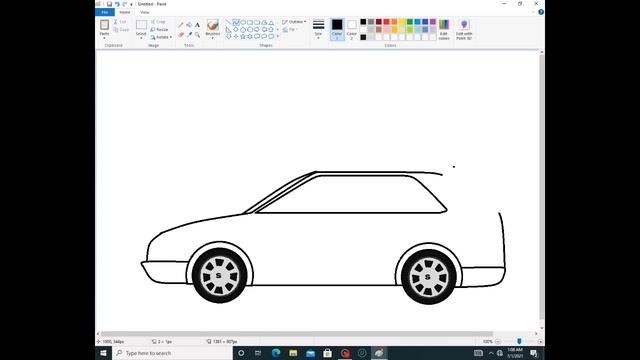
Task: Click the Paste clipboard icon
Action: [104, 24]
